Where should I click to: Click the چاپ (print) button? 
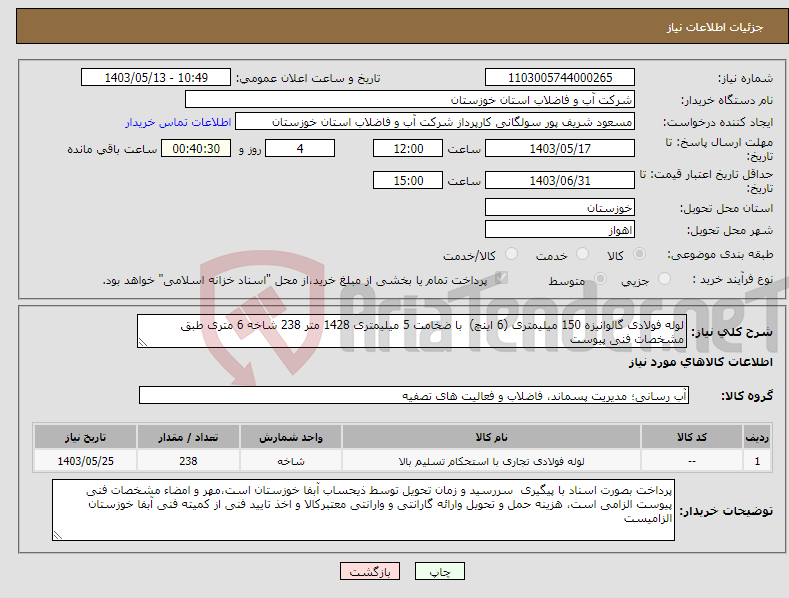439,571
